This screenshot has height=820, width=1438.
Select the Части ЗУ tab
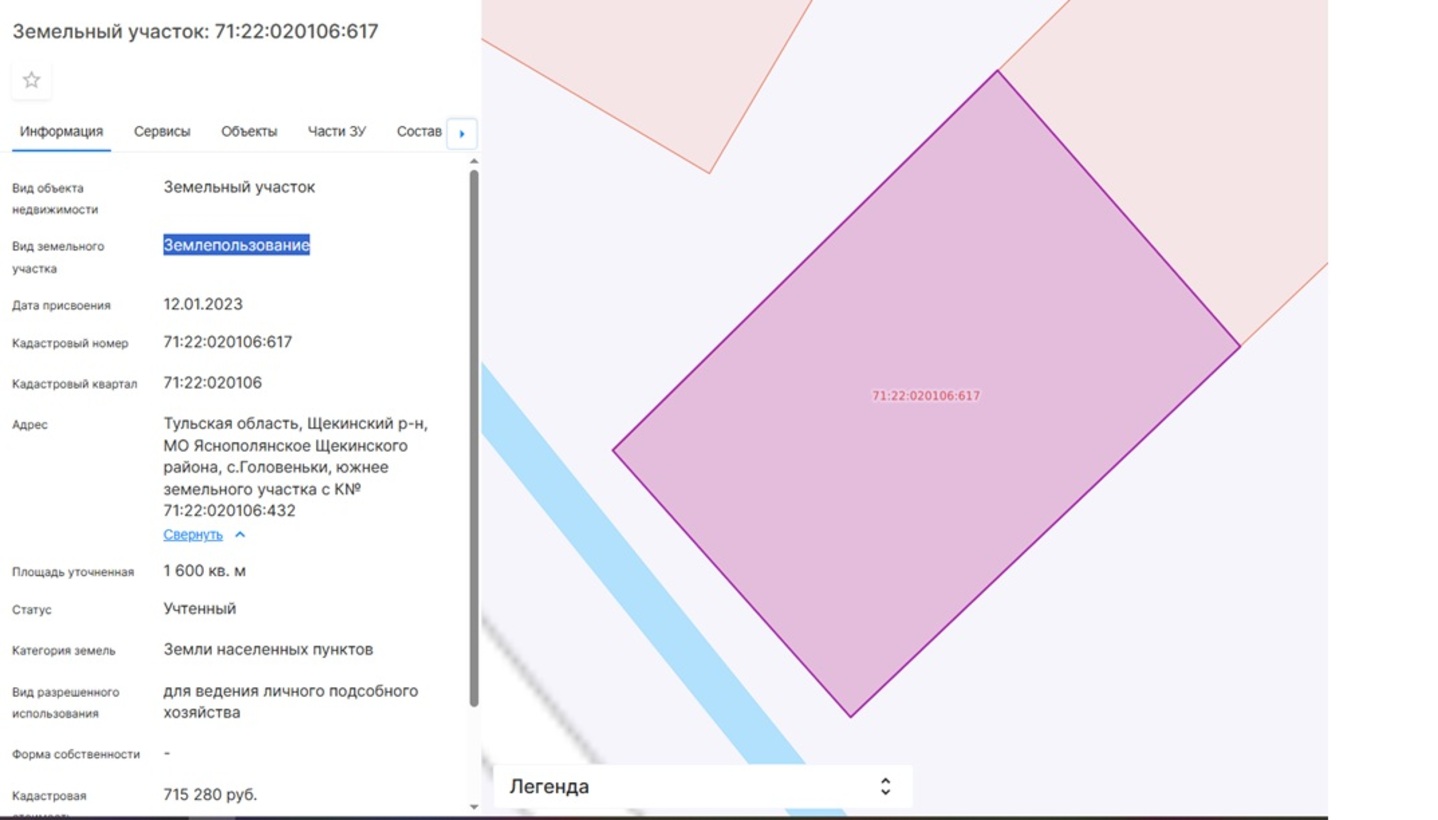coord(337,131)
